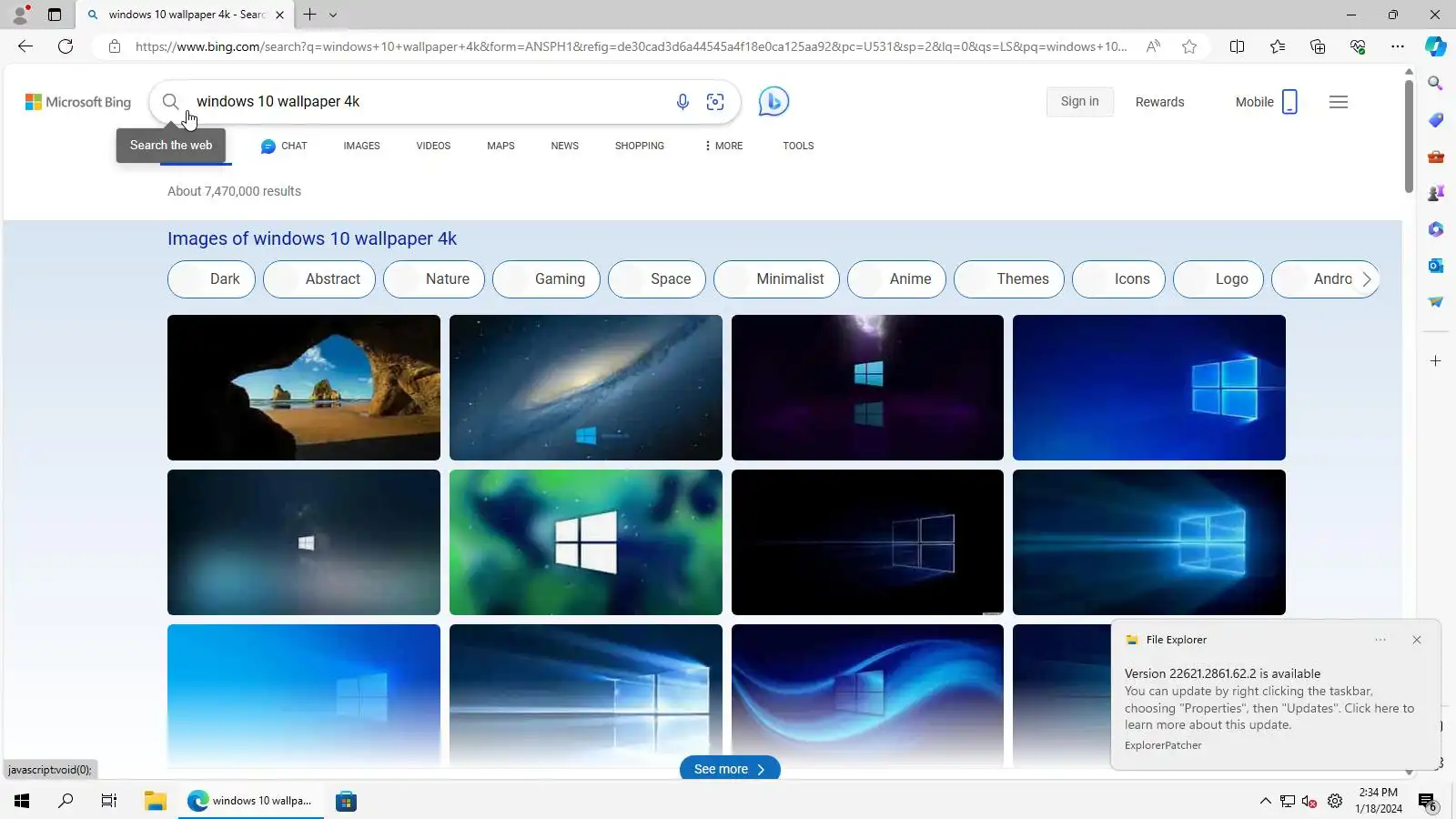Viewport: 1456px width, 819px height.
Task: Click the Sign in button
Action: point(1079,102)
